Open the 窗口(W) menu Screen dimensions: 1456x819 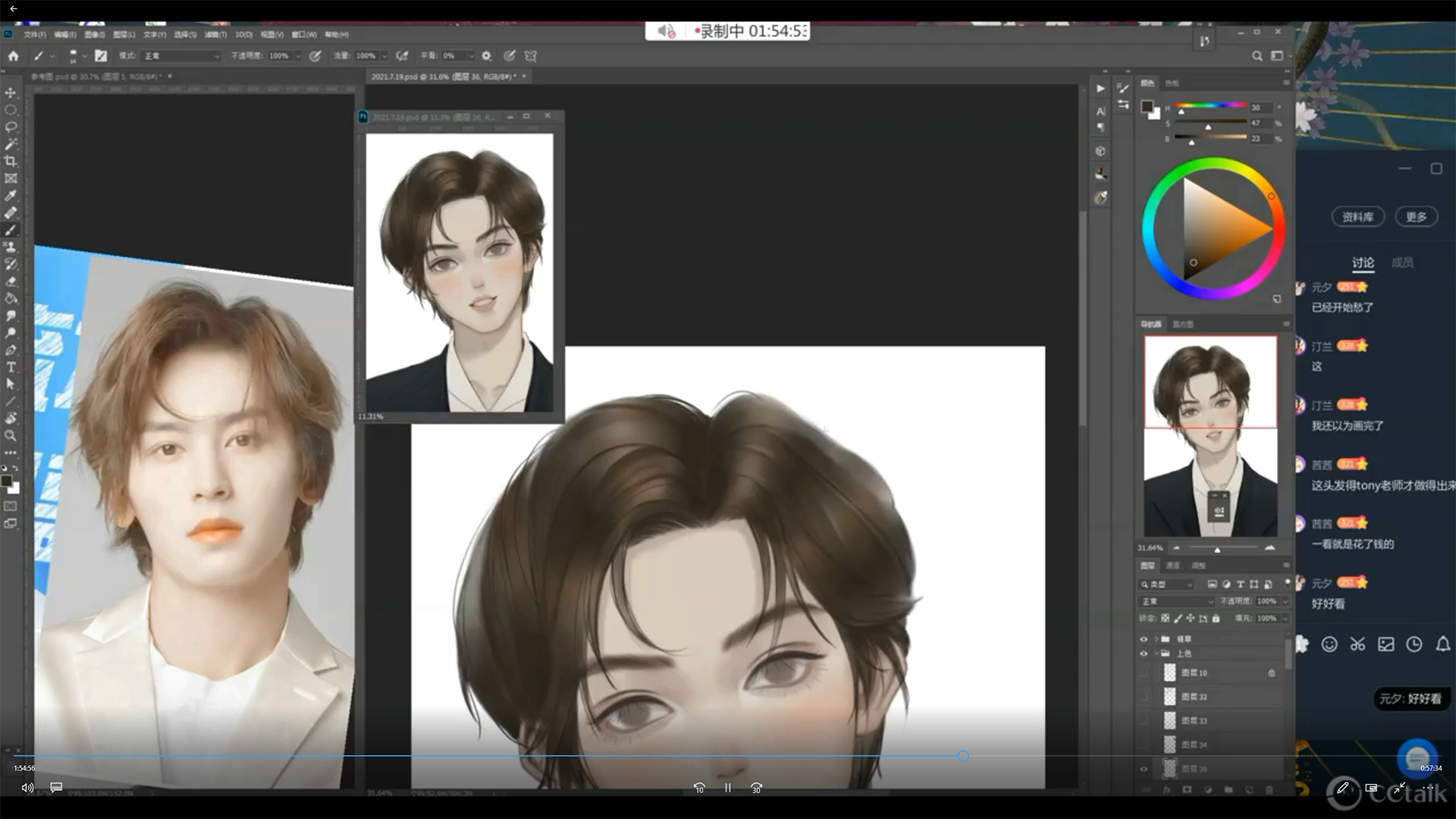304,35
